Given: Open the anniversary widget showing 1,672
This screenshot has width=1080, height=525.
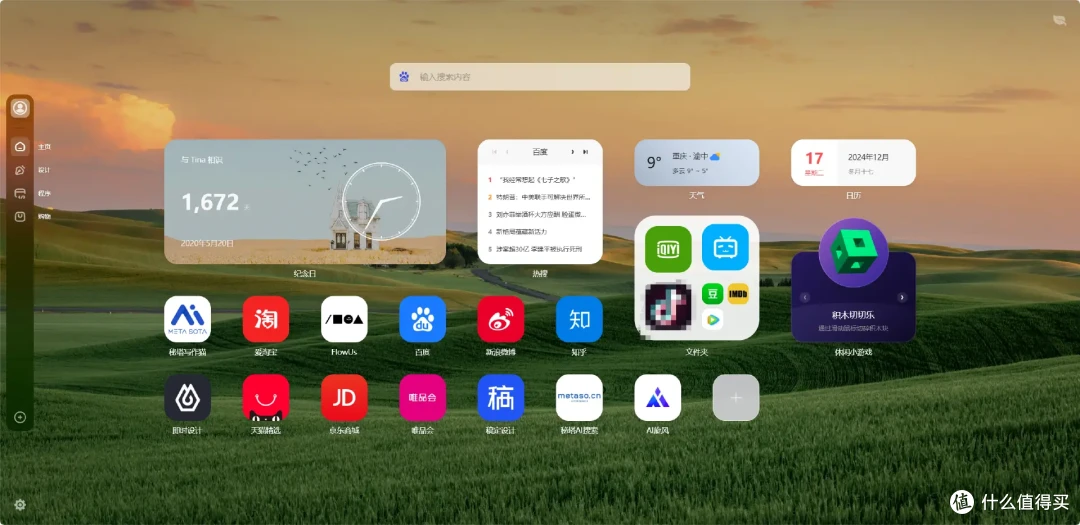Looking at the screenshot, I should click(305, 202).
